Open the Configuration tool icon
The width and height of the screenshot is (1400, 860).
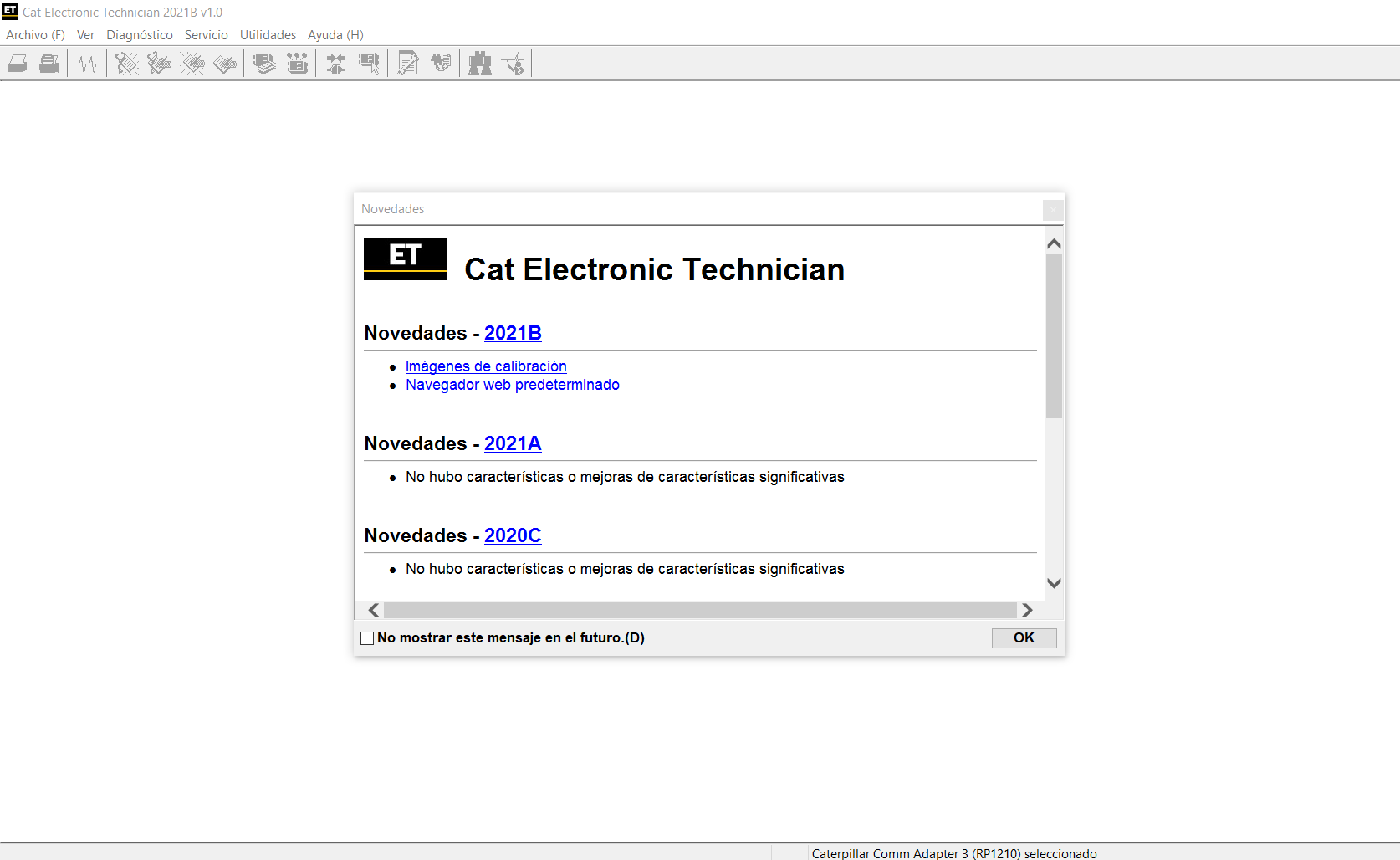coord(297,64)
